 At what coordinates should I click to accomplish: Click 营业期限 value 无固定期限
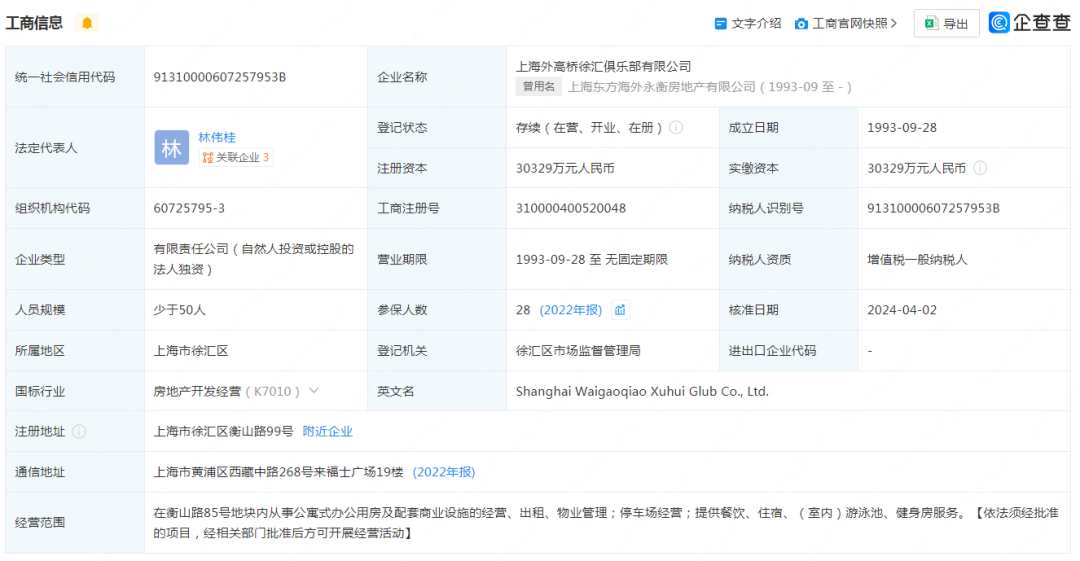[636, 260]
